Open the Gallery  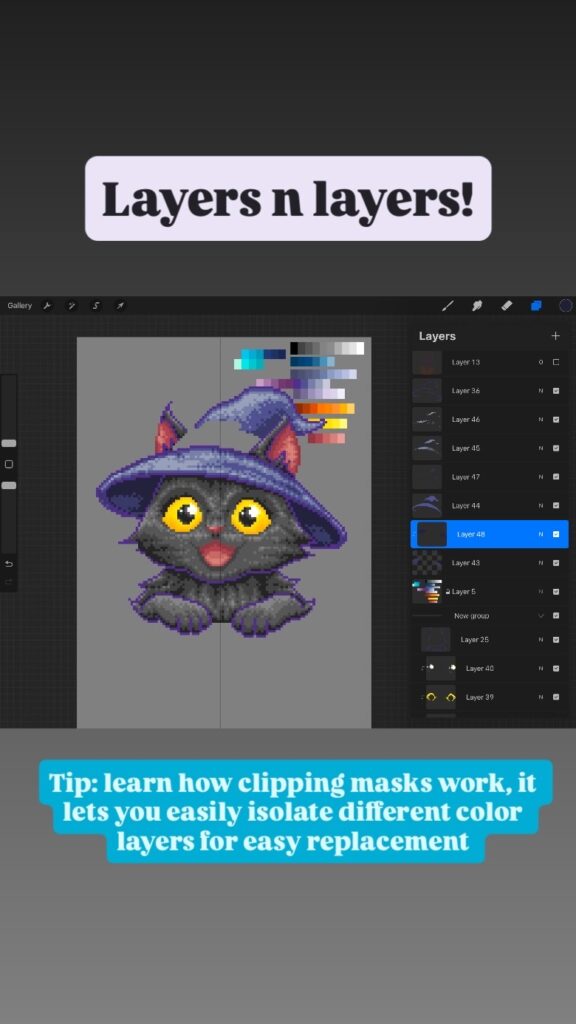click(20, 306)
